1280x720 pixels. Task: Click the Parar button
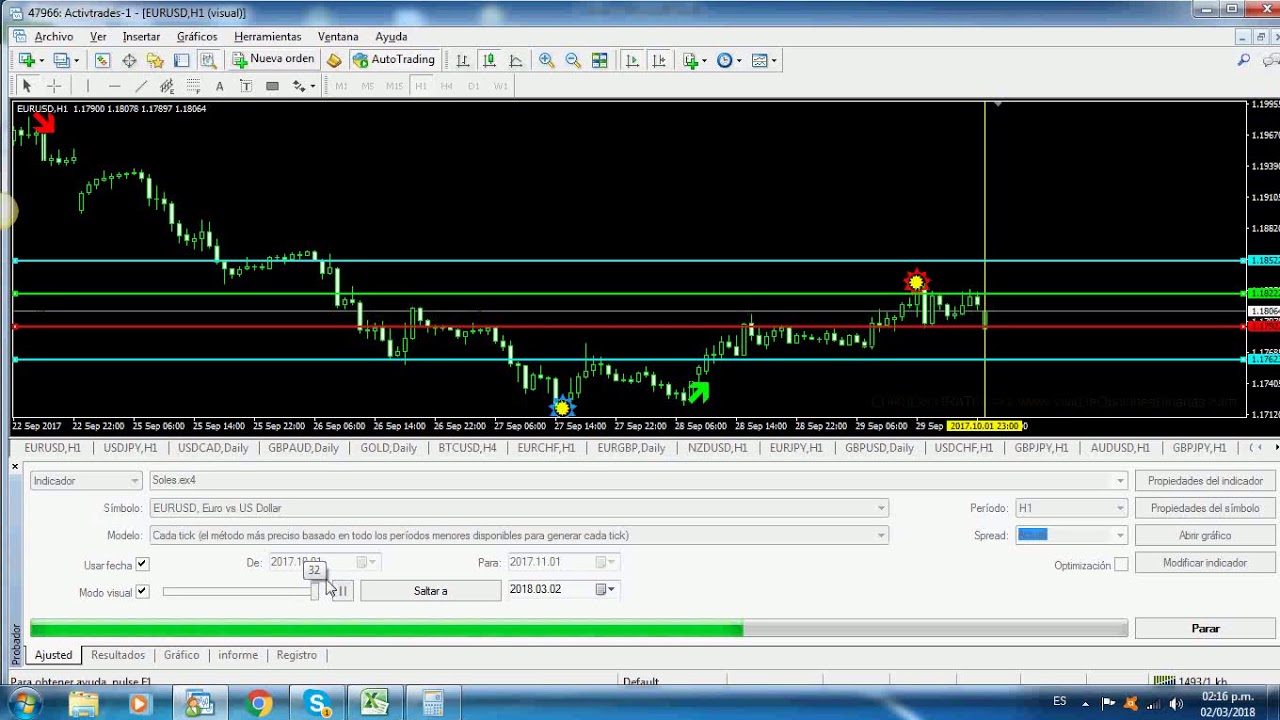pyautogui.click(x=1205, y=628)
